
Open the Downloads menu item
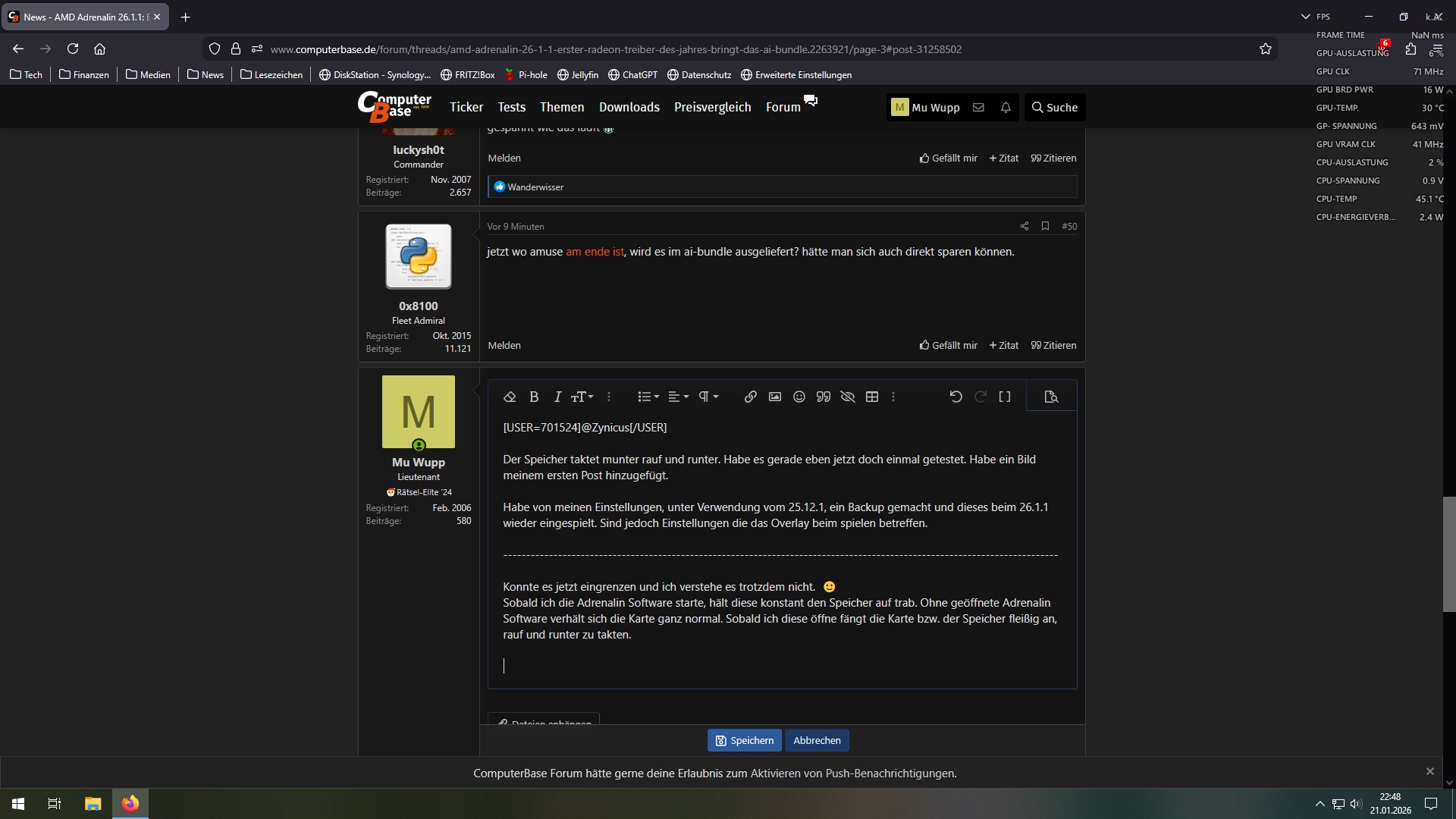pos(629,107)
